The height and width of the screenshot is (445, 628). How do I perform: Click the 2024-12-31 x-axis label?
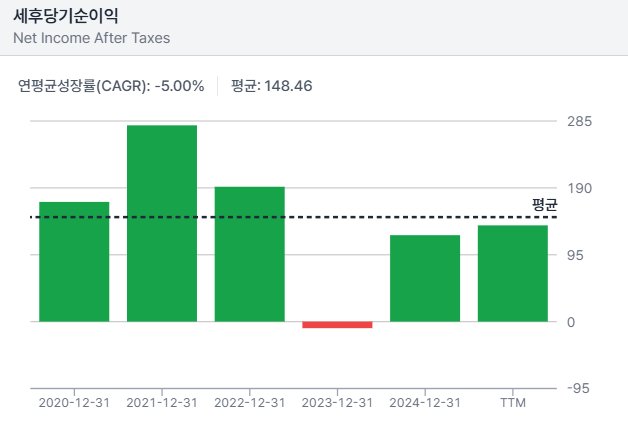(x=425, y=402)
